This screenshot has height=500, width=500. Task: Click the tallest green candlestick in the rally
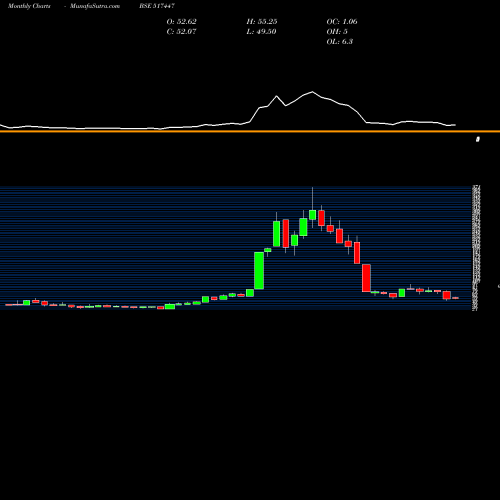click(259, 270)
